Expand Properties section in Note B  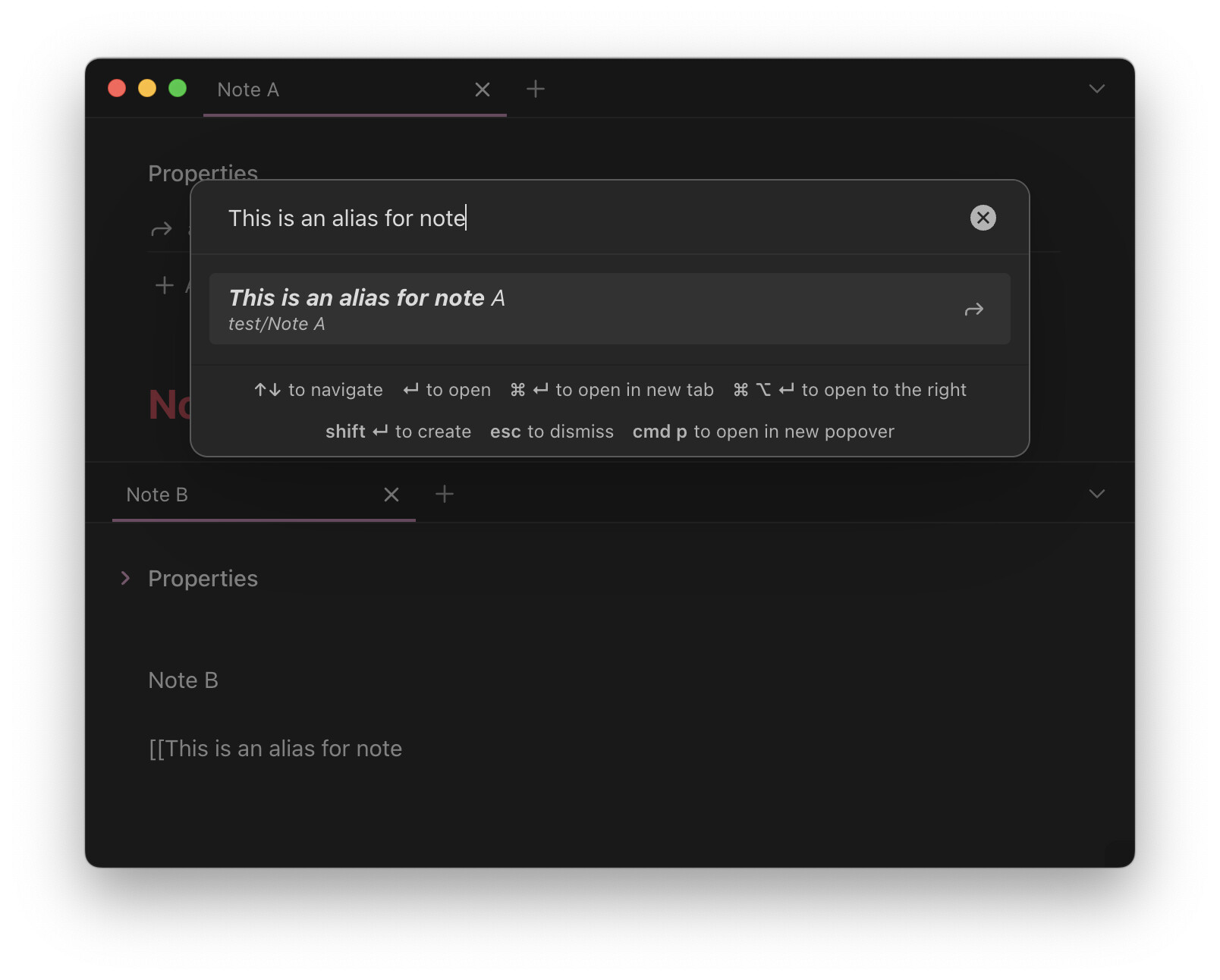125,579
